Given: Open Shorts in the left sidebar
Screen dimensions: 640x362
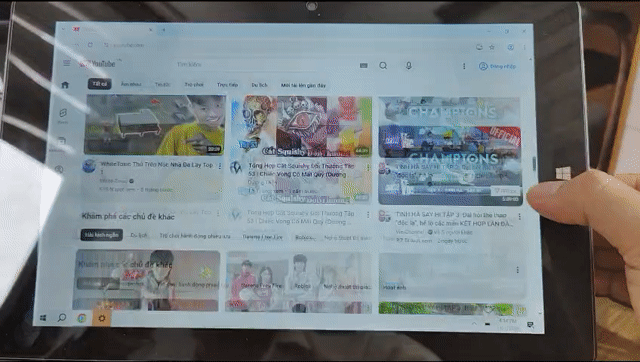Looking at the screenshot, I should pos(63,115).
